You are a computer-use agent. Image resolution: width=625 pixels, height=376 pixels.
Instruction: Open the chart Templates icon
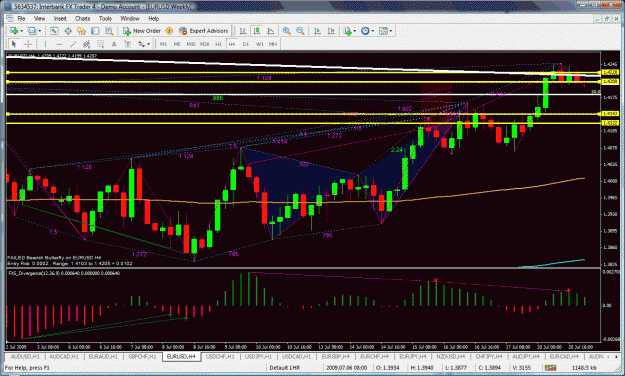(x=383, y=31)
